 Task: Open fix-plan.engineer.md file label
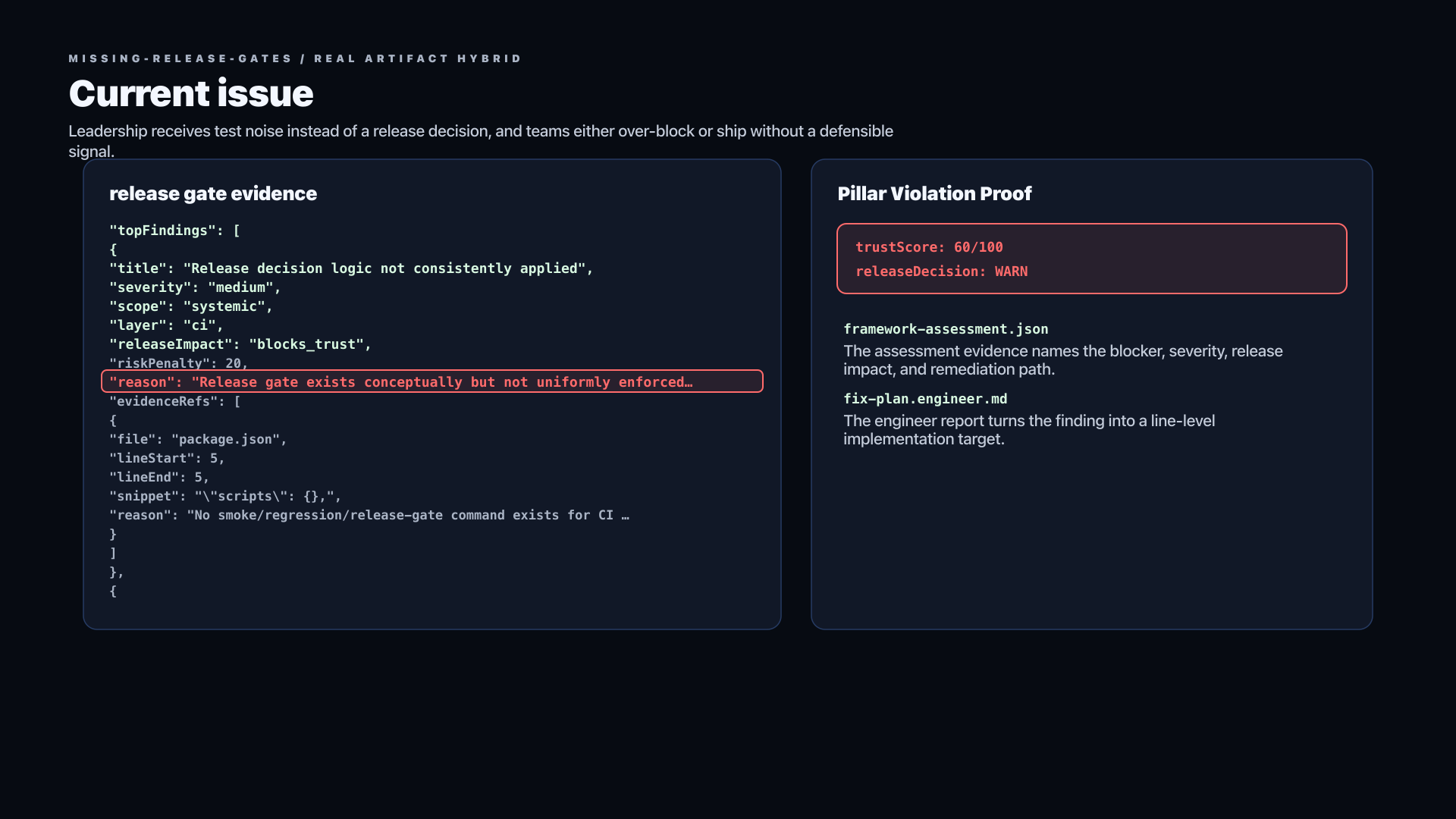click(x=925, y=399)
